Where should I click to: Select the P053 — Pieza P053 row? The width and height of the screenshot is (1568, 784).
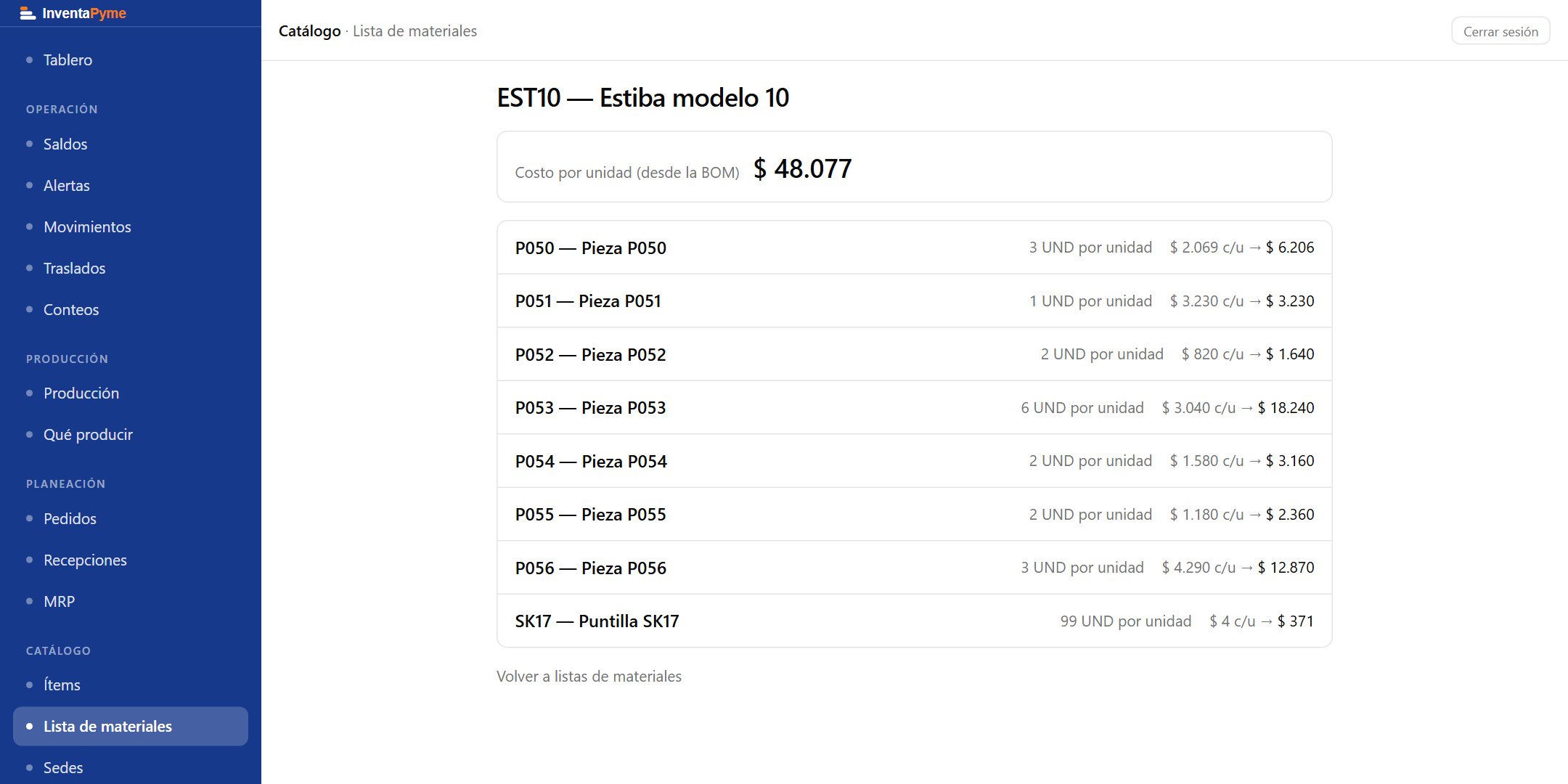tap(914, 407)
